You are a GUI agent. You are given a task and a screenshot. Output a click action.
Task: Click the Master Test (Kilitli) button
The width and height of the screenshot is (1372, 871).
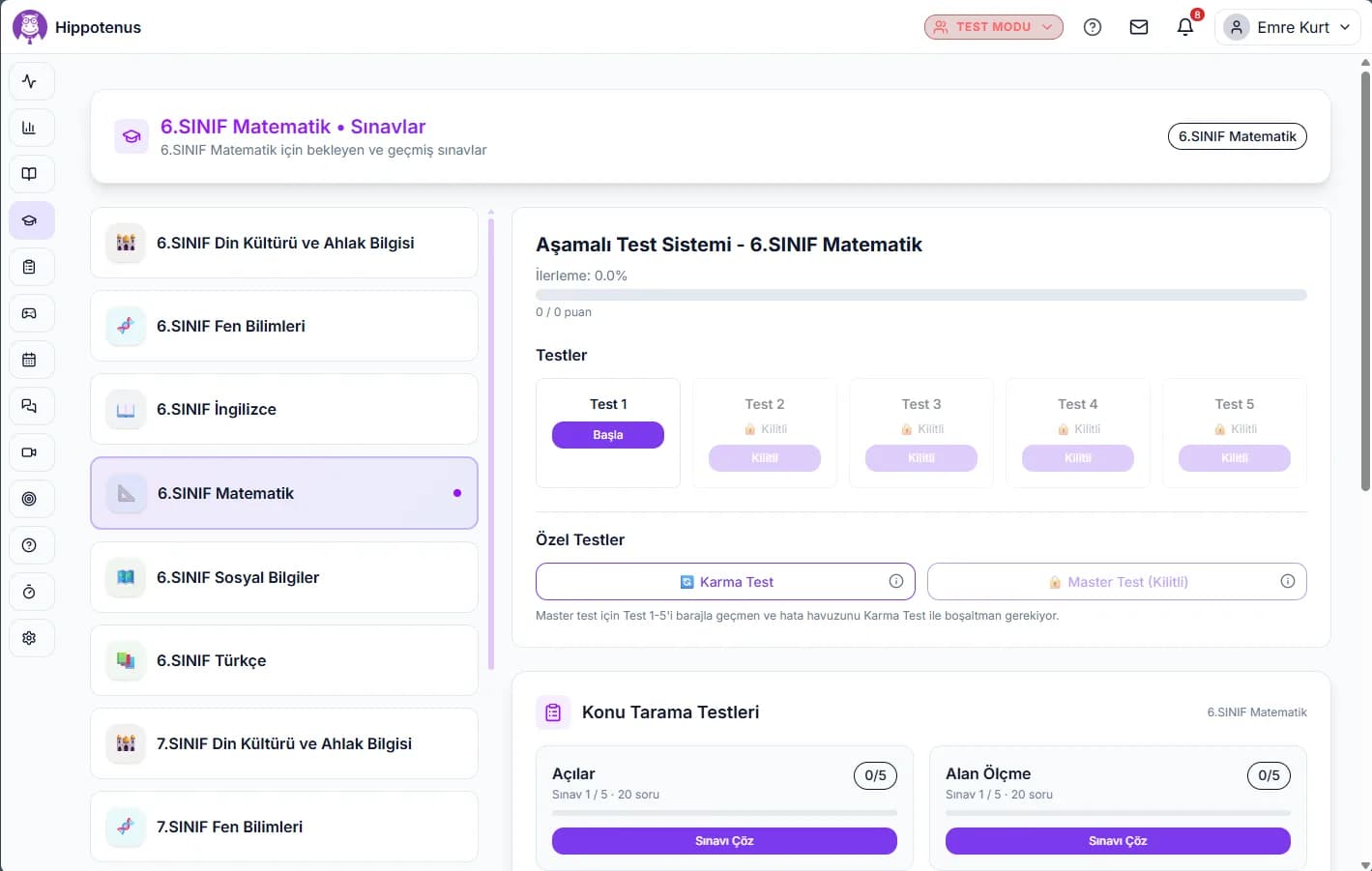1117,582
